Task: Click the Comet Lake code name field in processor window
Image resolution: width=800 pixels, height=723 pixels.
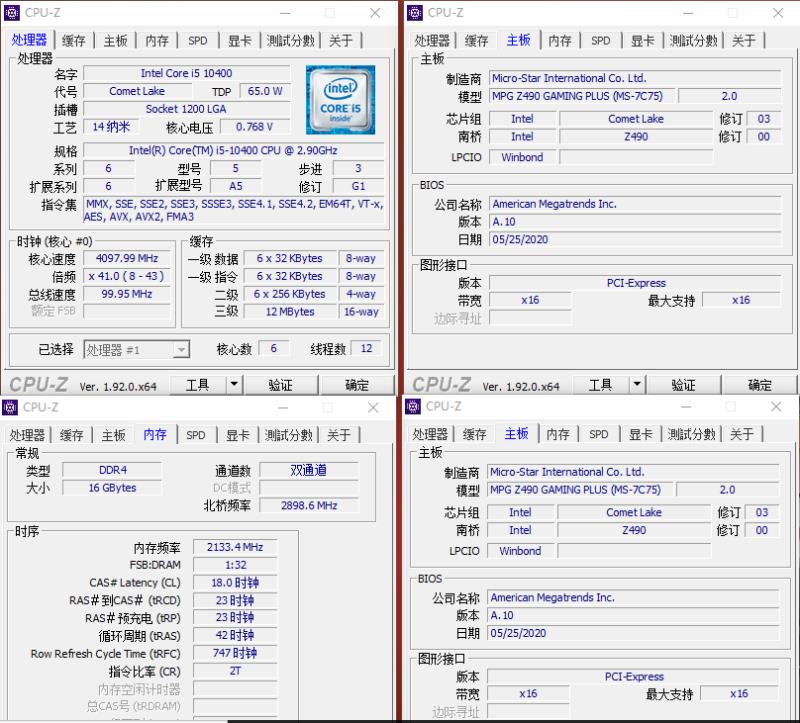Action: coord(137,91)
